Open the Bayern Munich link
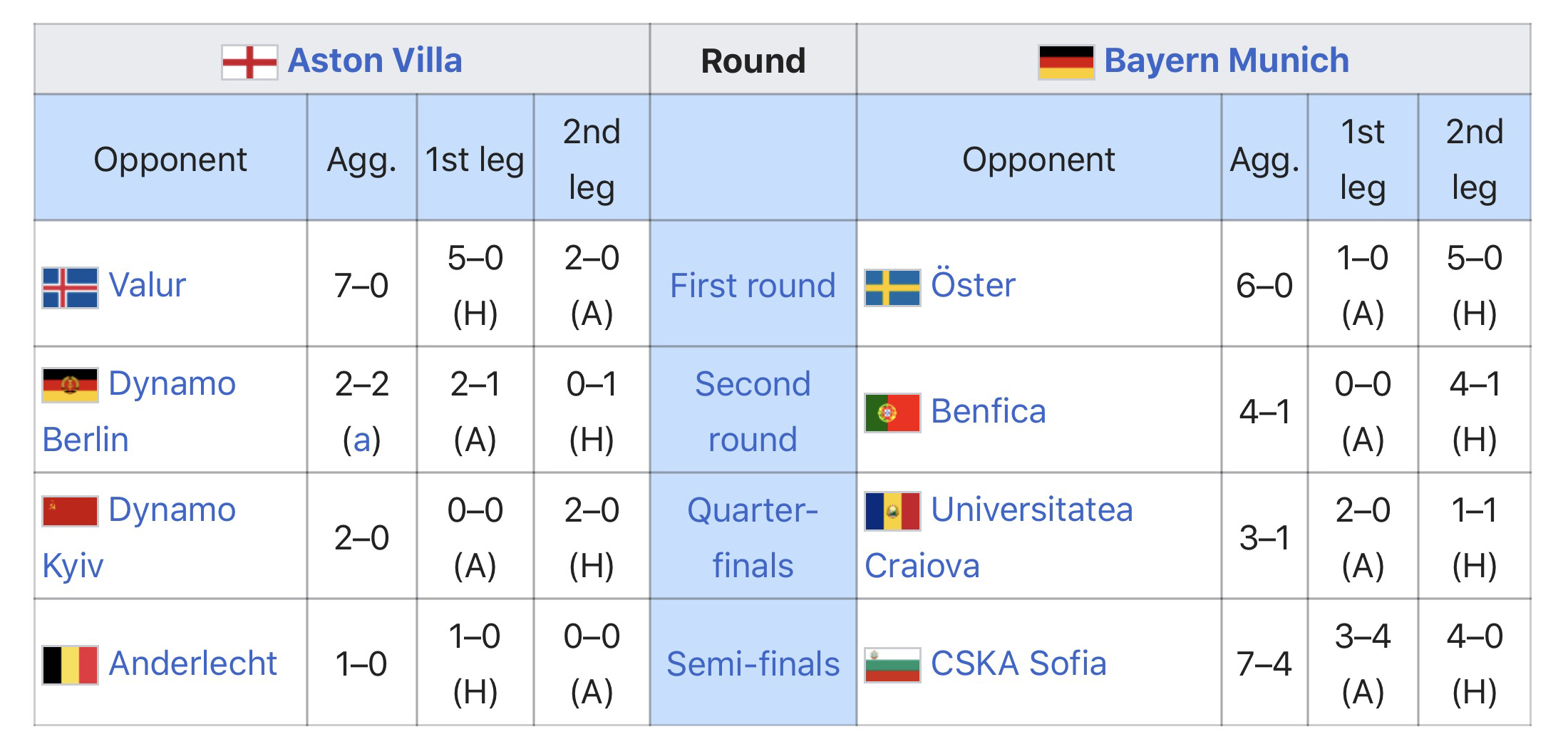This screenshot has height=744, width=1568. [x=1226, y=61]
